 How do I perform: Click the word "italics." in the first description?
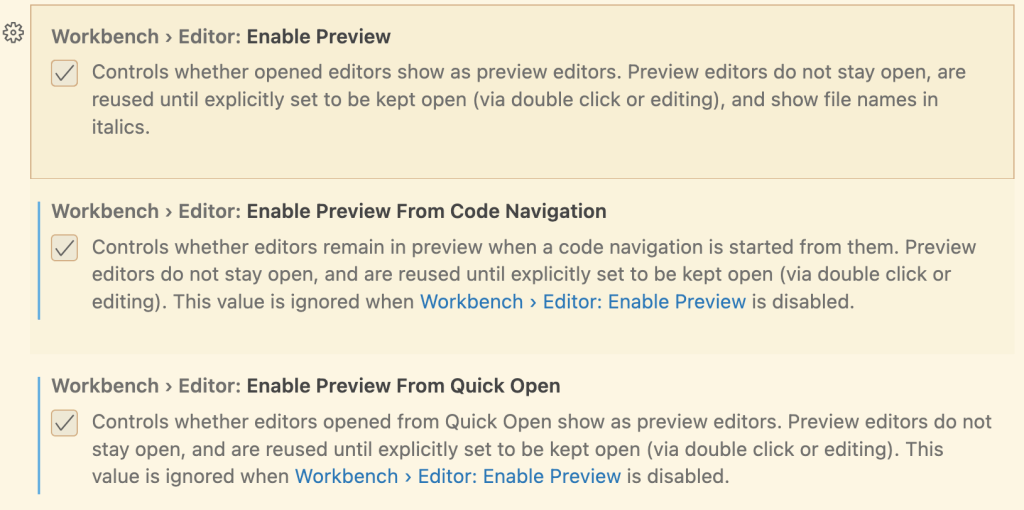click(120, 128)
